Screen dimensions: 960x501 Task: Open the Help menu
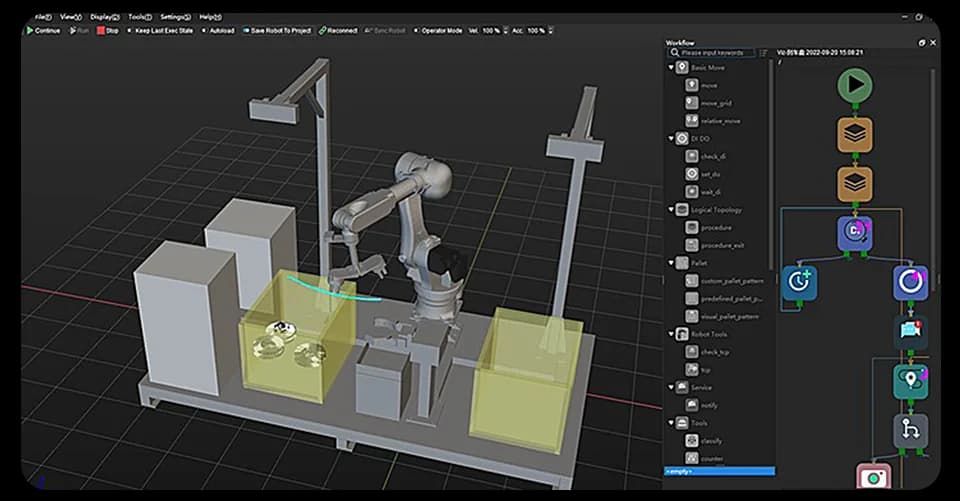[210, 17]
